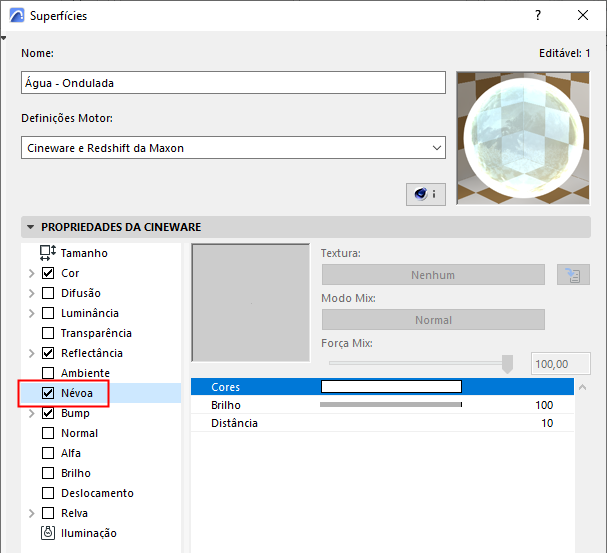Open the Definições Motor dropdown
607x553 pixels.
pos(233,147)
